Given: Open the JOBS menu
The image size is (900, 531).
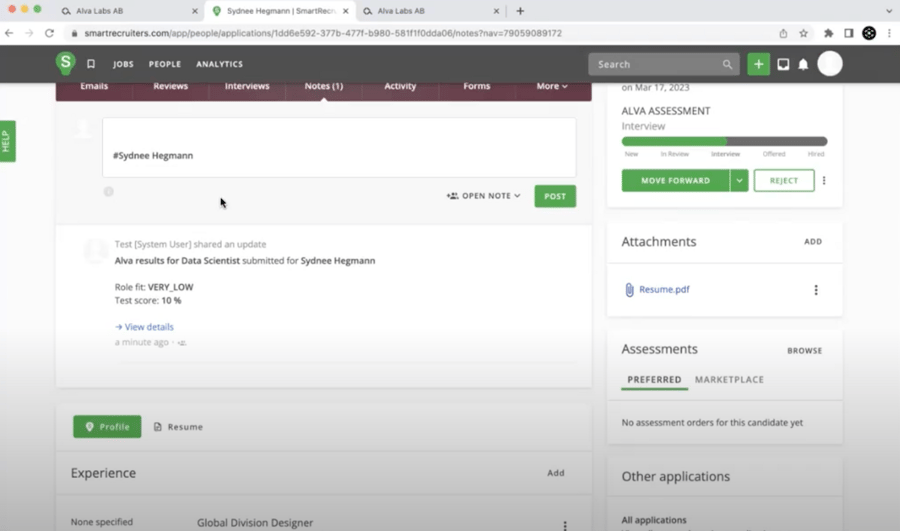Looking at the screenshot, I should coord(123,64).
